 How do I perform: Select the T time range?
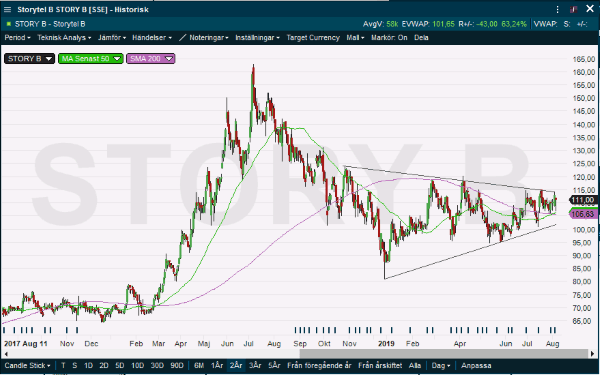click(x=63, y=366)
